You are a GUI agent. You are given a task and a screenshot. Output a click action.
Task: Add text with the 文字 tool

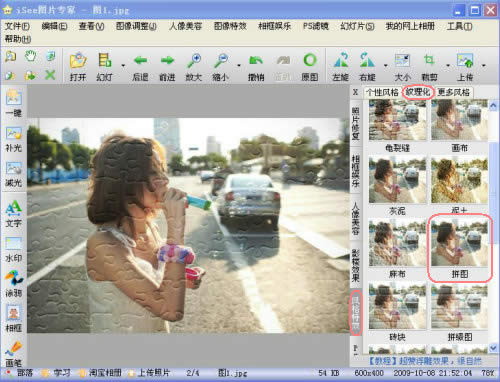click(x=14, y=214)
